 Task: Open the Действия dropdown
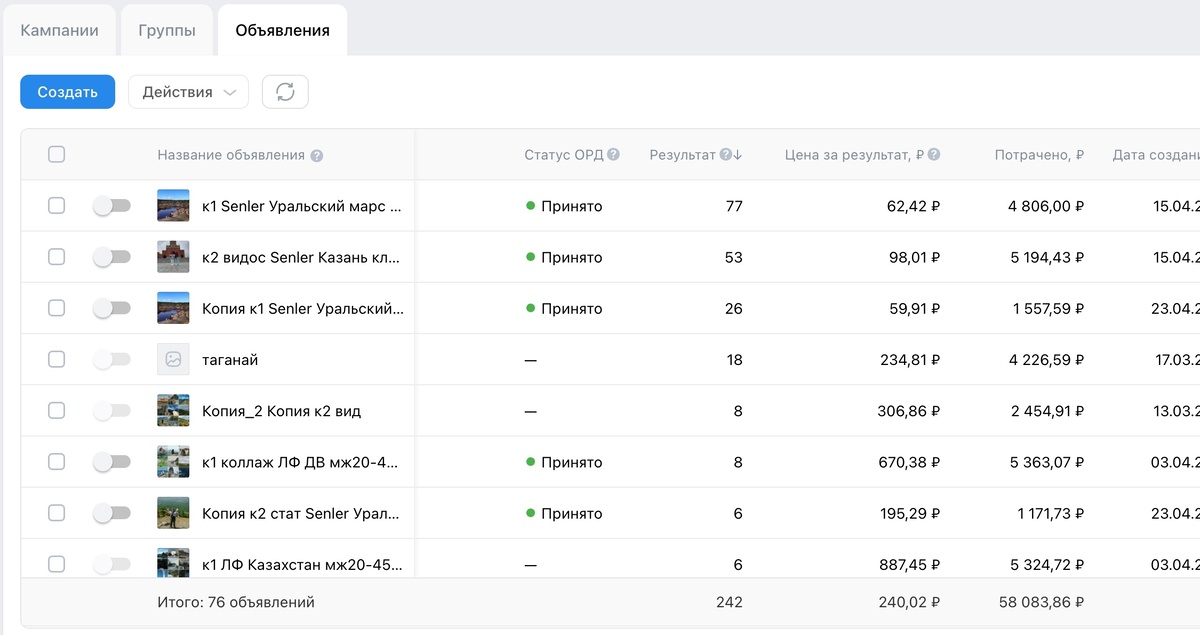point(188,92)
